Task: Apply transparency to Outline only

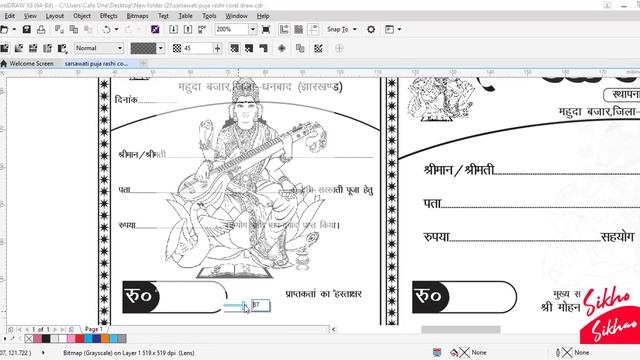Action: tap(263, 48)
